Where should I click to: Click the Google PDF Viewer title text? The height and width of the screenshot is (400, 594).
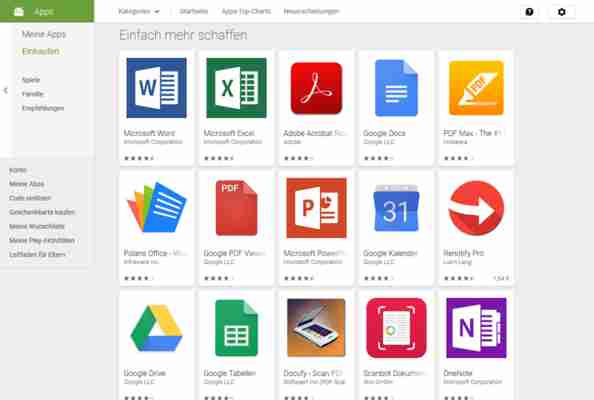tap(234, 253)
